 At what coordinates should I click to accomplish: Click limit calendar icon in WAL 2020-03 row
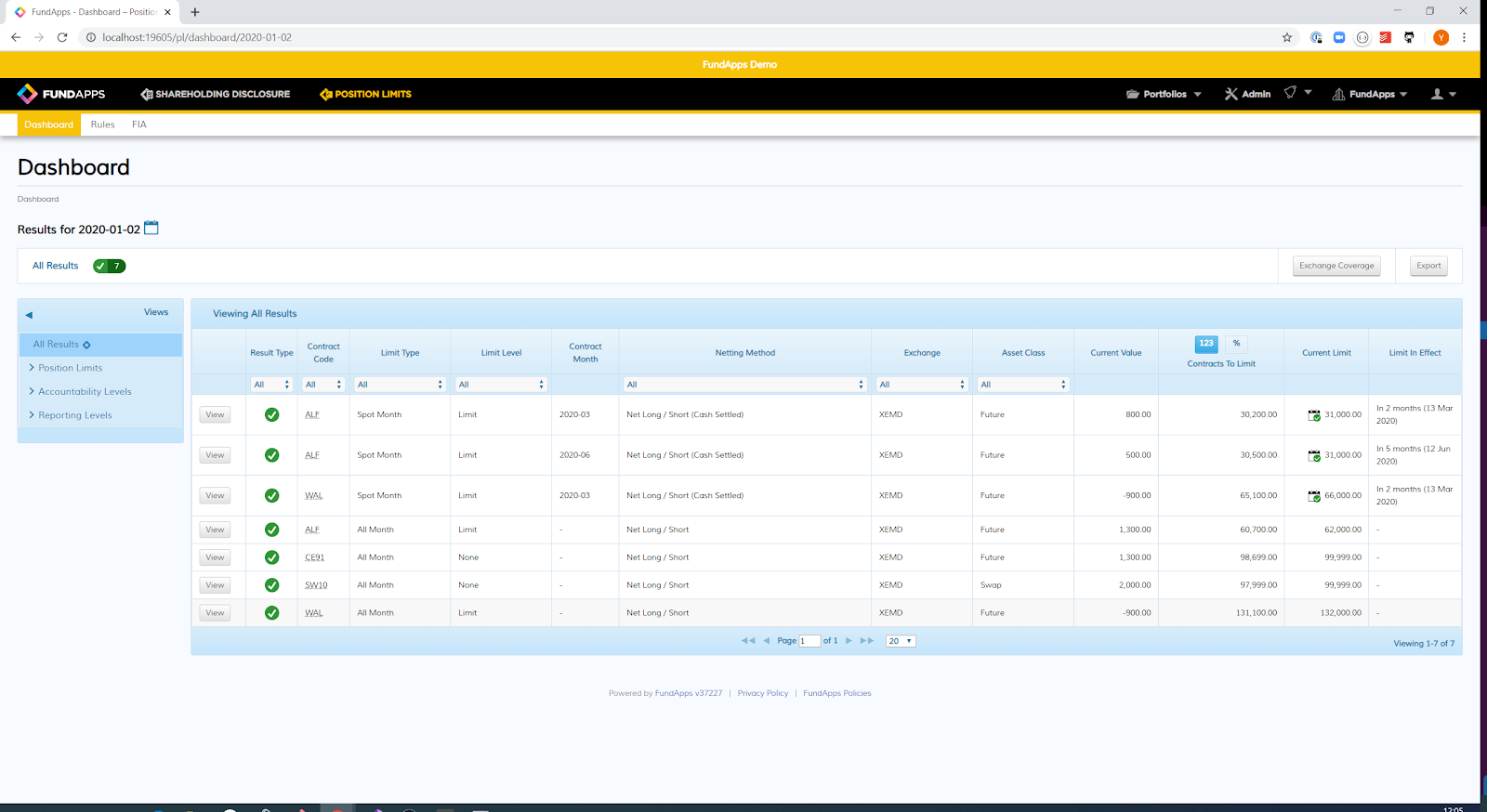(1314, 496)
